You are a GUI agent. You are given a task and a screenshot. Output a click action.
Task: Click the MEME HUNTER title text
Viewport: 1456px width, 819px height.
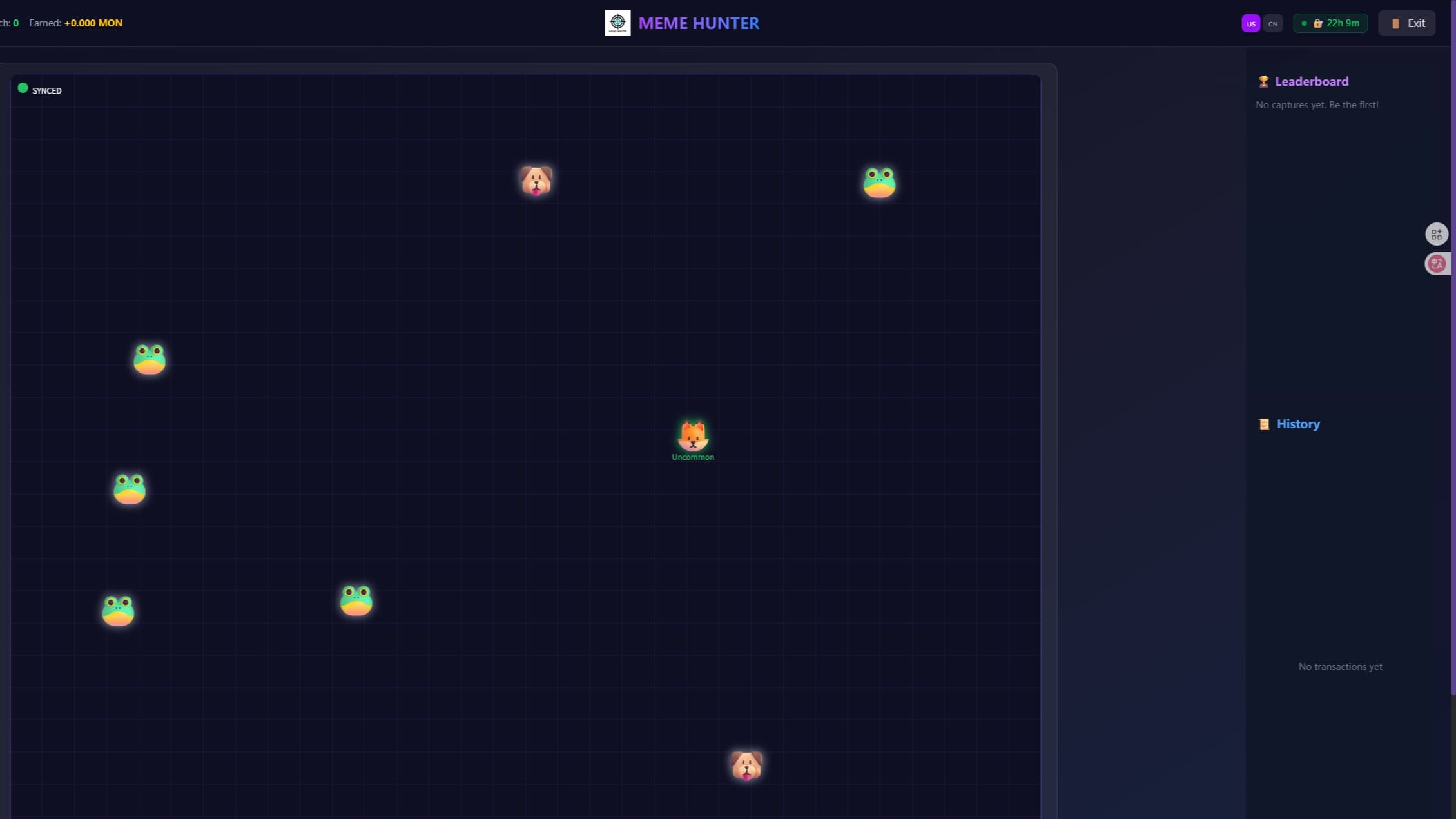(x=699, y=23)
